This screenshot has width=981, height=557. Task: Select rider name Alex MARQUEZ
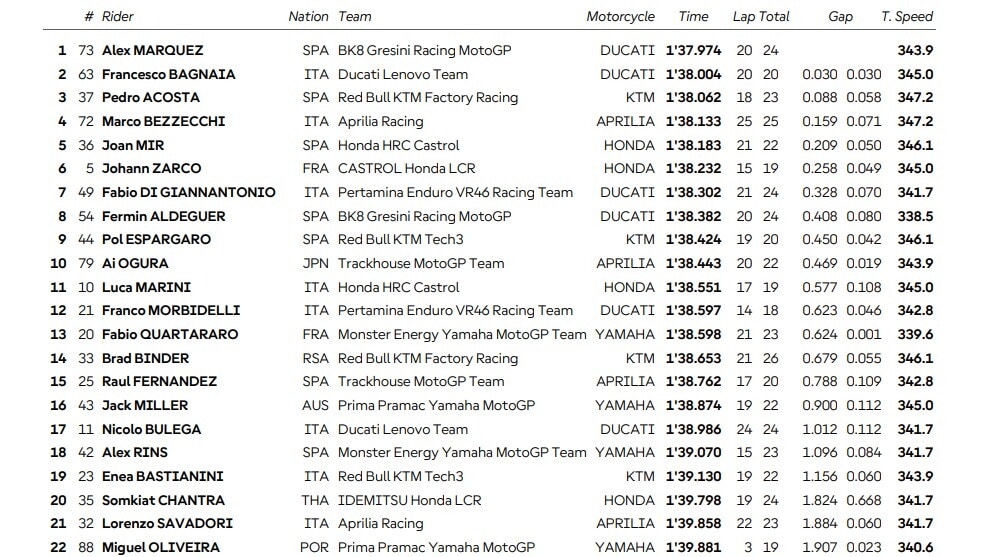point(152,50)
